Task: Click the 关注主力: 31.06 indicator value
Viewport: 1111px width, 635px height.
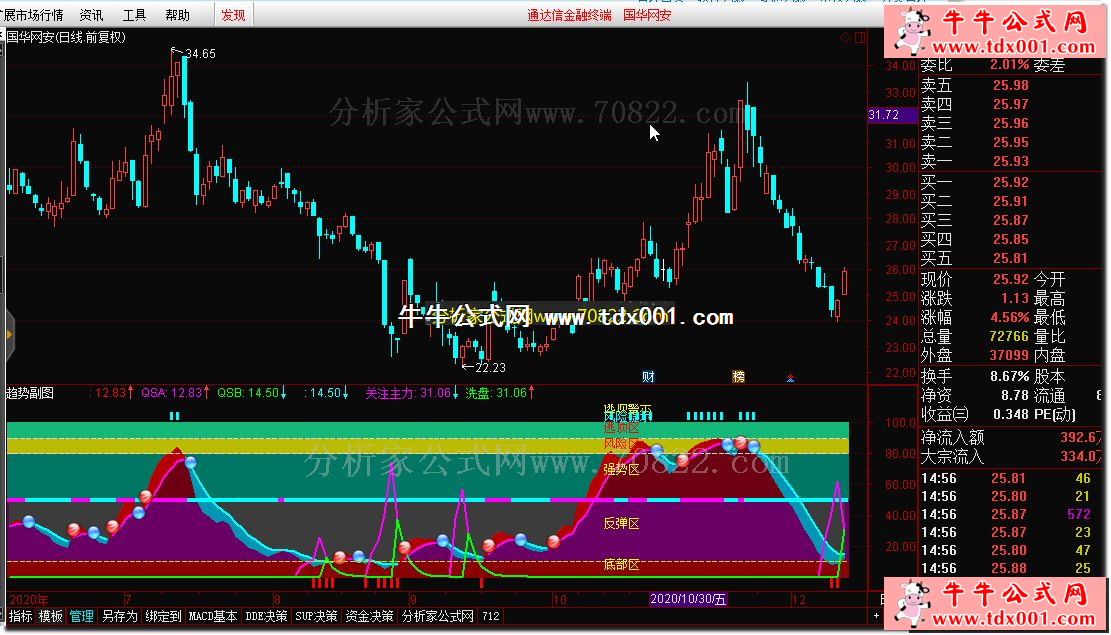Action: point(410,392)
